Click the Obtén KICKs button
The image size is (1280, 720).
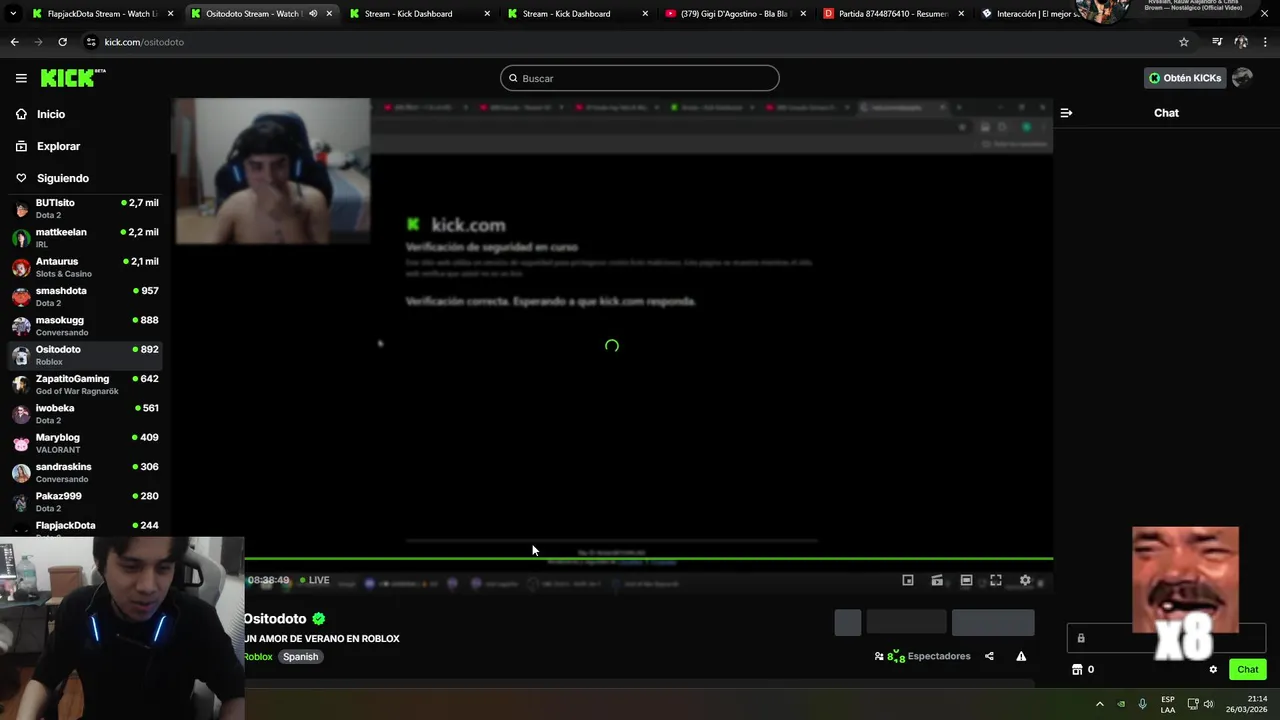point(1185,78)
